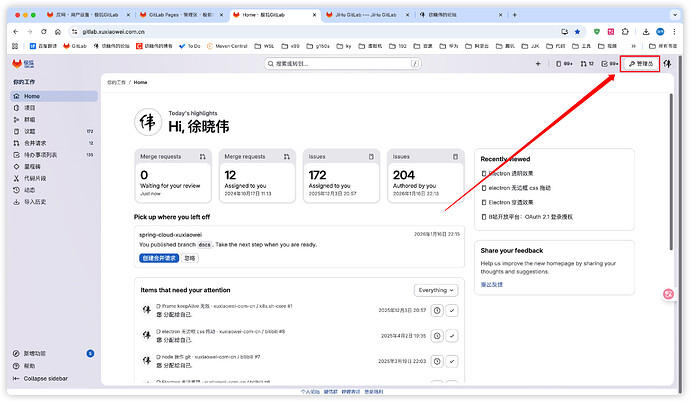Viewport: 690px width, 402px height.
Task: Select 议题 in the sidebar navigation
Action: [29, 131]
